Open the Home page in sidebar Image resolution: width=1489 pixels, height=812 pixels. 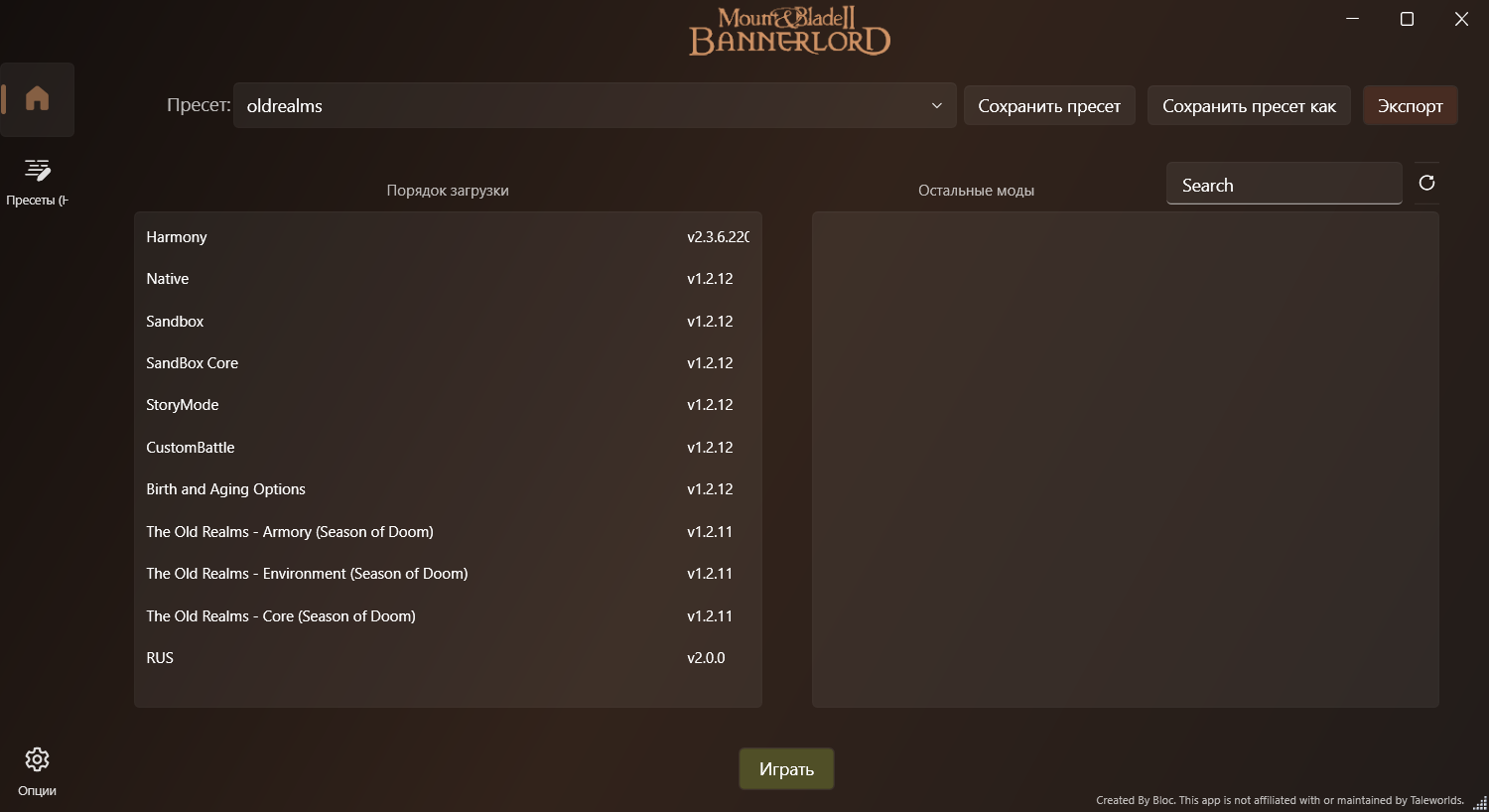(38, 99)
